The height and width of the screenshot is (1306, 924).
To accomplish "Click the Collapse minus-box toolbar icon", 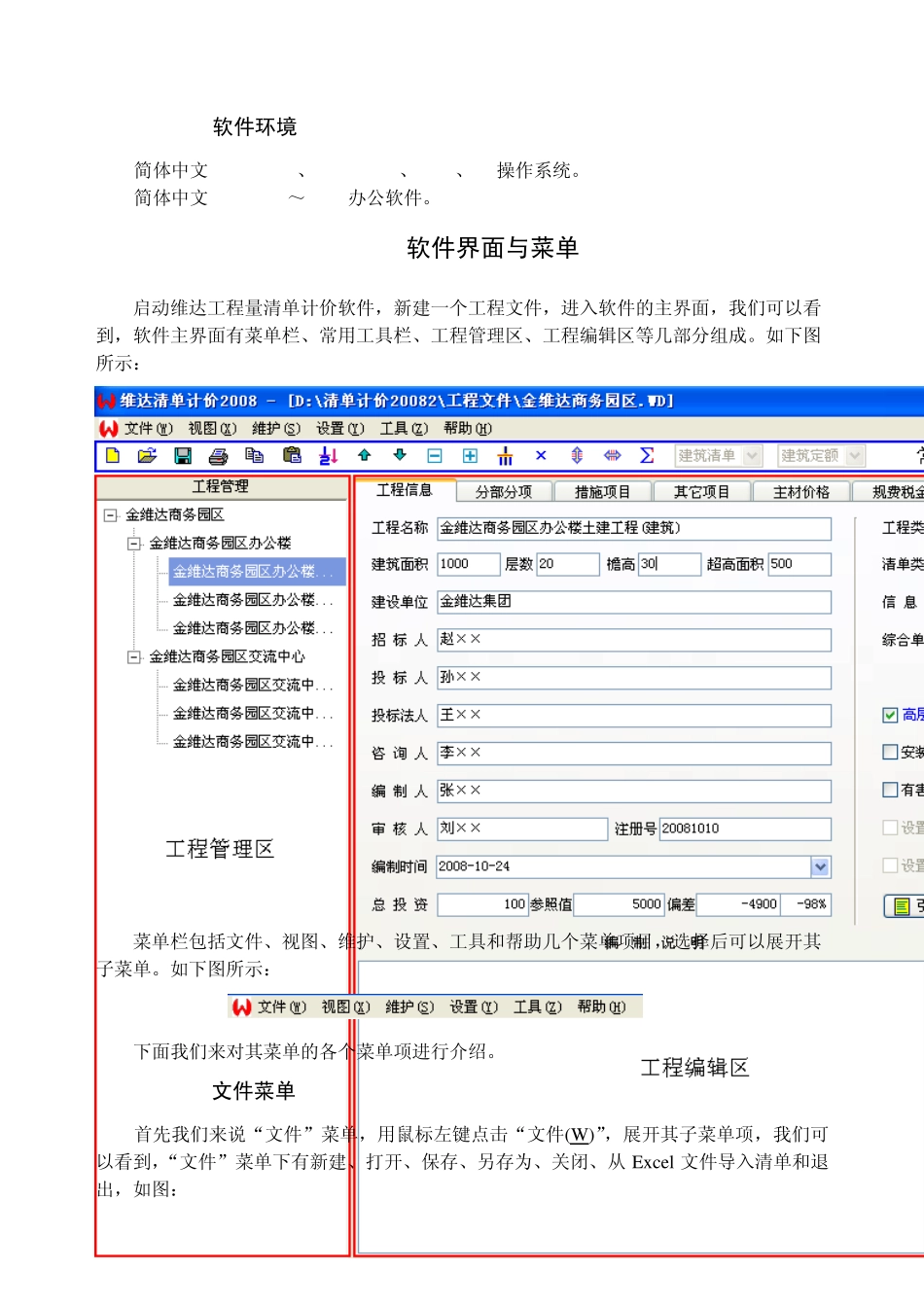I will pyautogui.click(x=435, y=455).
